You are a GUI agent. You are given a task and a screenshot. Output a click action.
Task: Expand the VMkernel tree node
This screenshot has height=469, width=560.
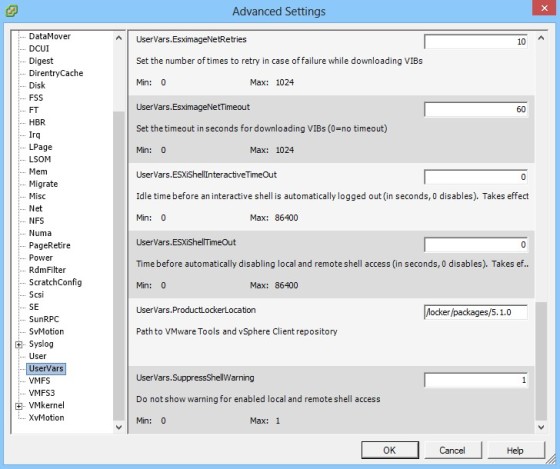pyautogui.click(x=19, y=406)
